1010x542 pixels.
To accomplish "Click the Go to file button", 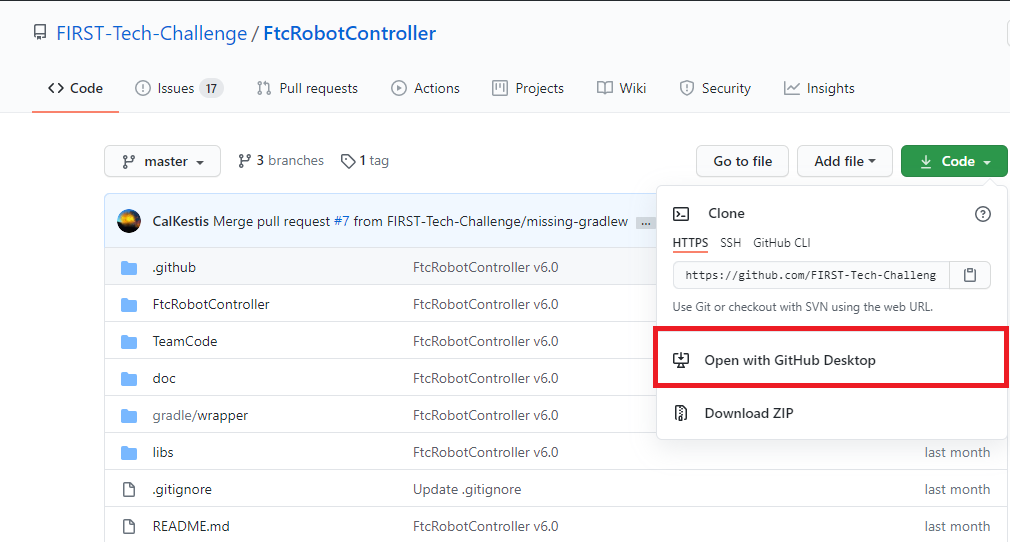I will (x=742, y=161).
